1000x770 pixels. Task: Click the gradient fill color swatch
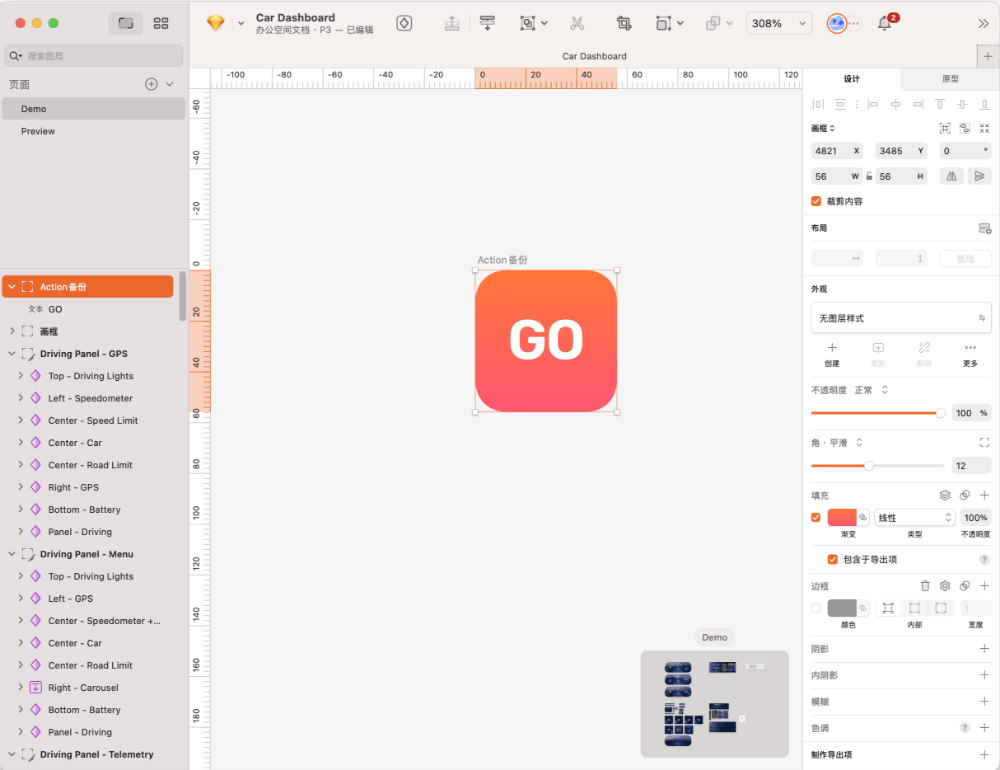click(x=841, y=517)
